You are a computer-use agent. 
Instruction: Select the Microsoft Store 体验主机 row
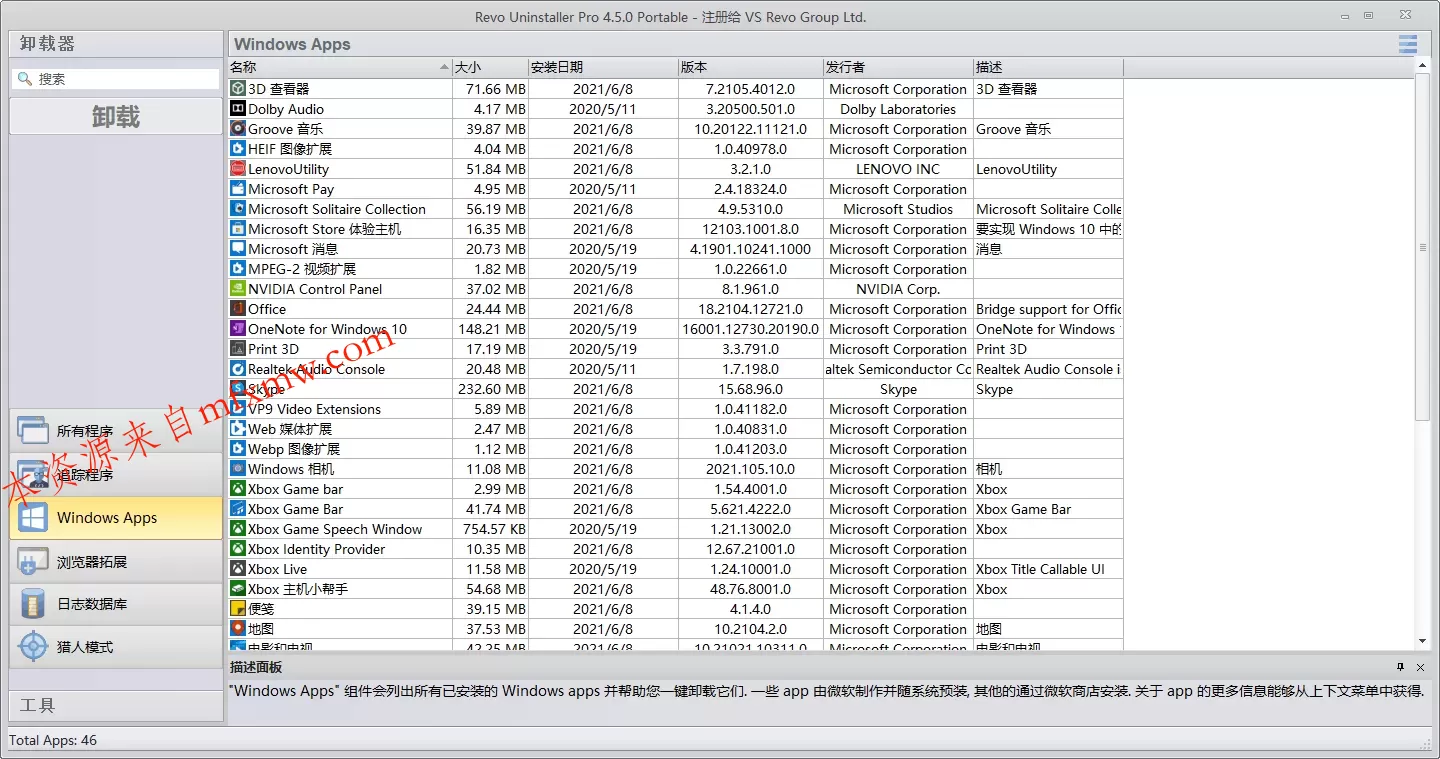click(x=676, y=229)
